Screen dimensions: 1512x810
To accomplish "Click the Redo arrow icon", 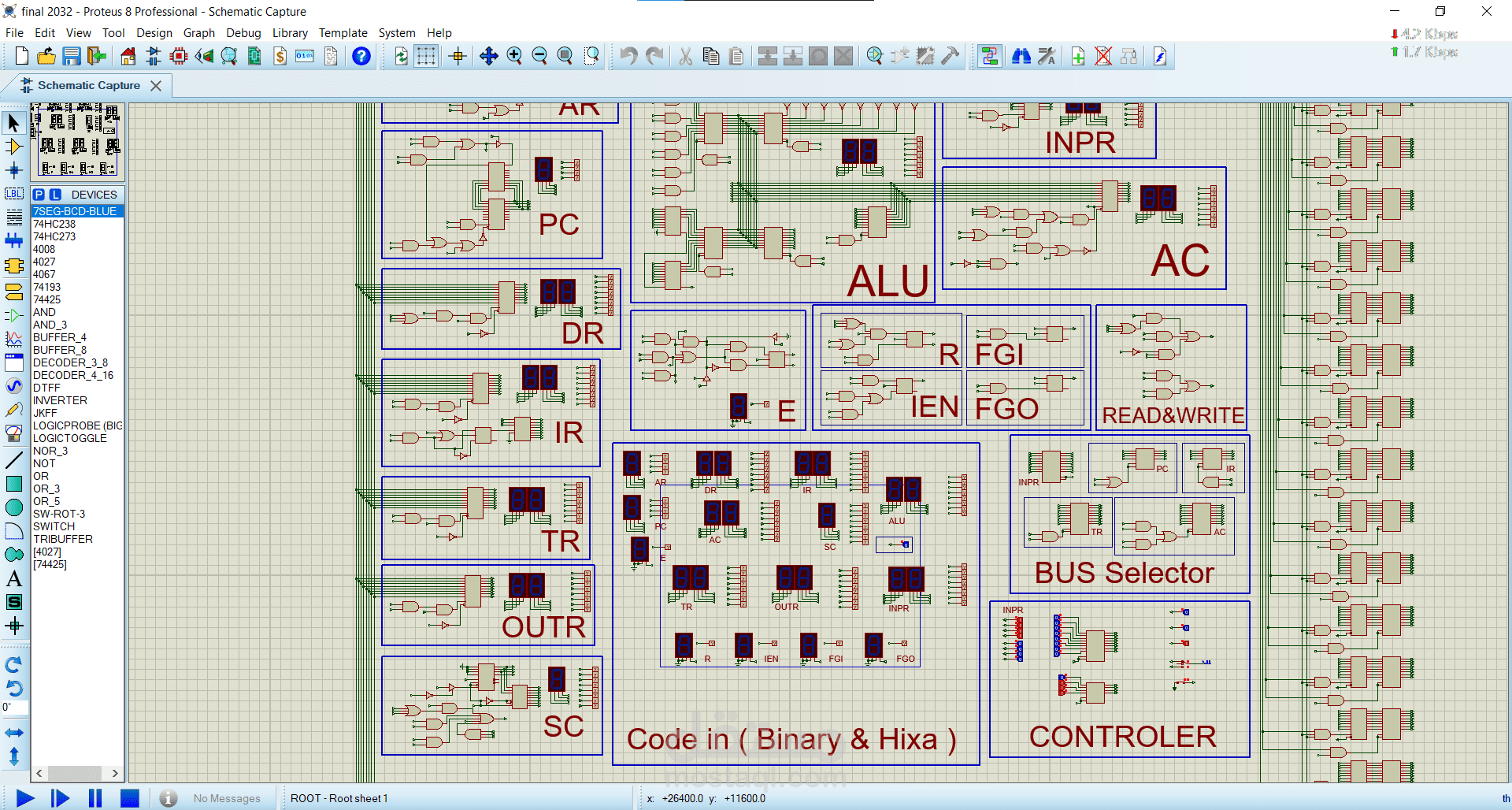I will tap(654, 56).
